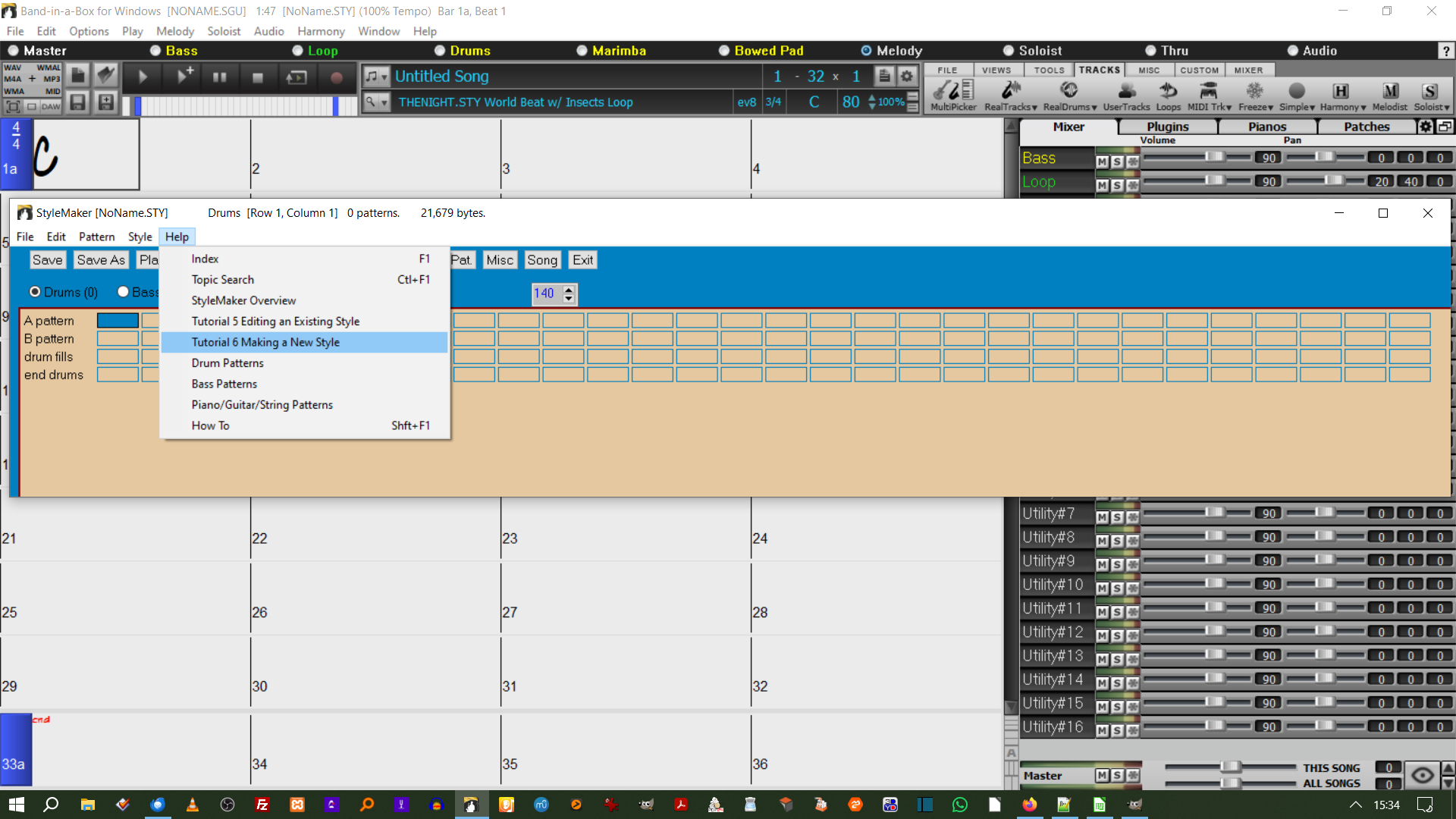This screenshot has width=1456, height=819.
Task: Click the StyleMaker Misc button
Action: pos(500,260)
